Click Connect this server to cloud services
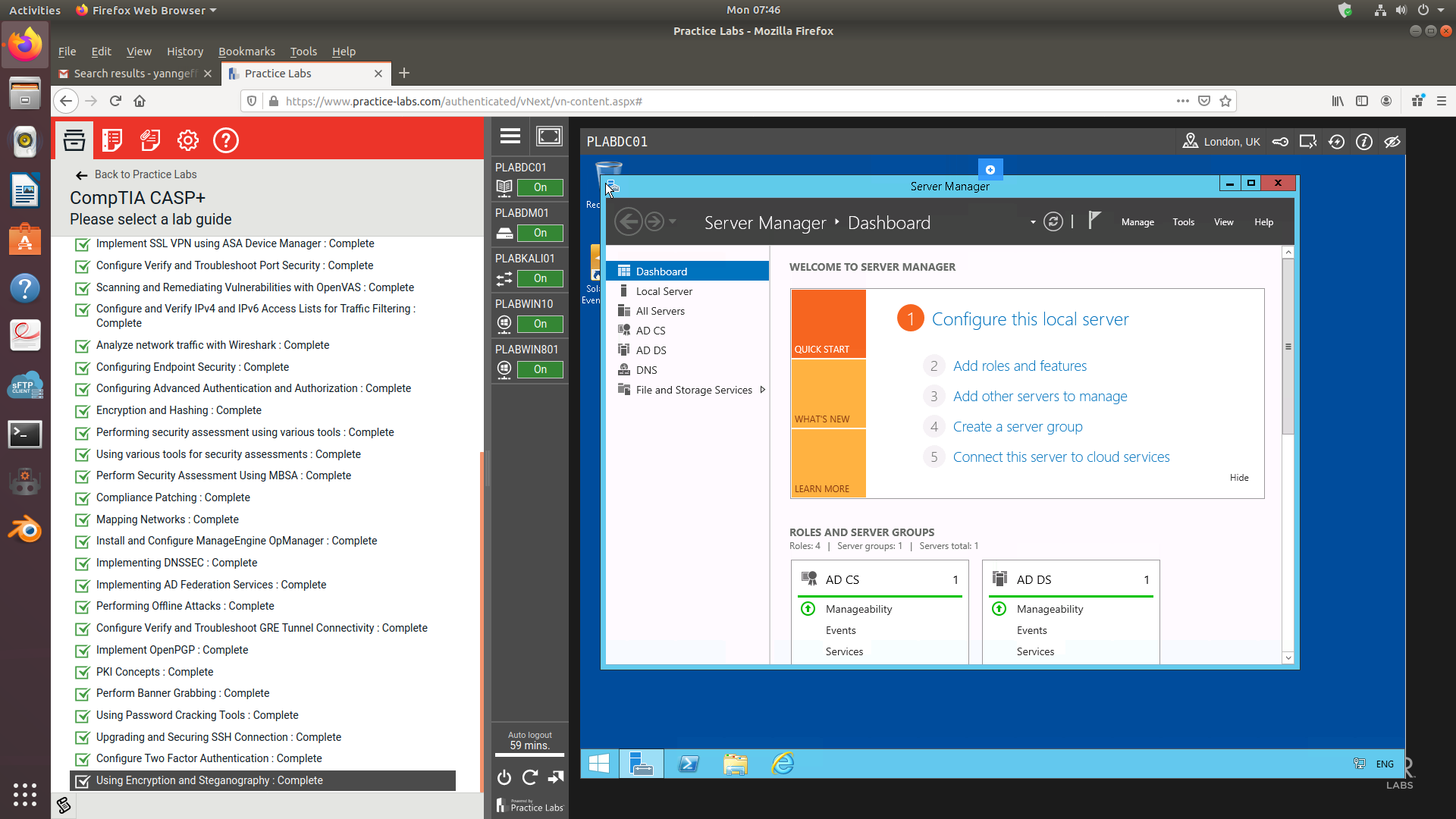 [1061, 457]
